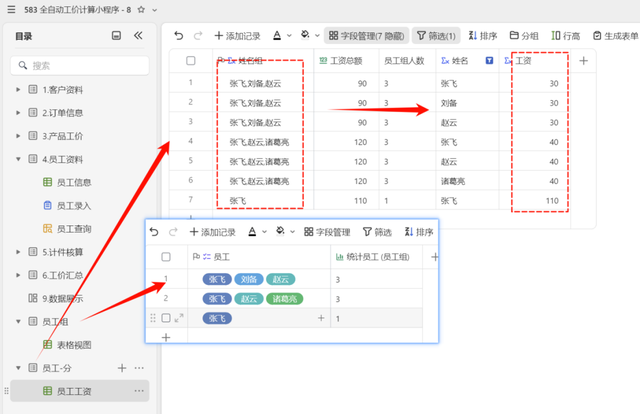
Task: Toggle checkbox on inset third row
Action: (166, 318)
